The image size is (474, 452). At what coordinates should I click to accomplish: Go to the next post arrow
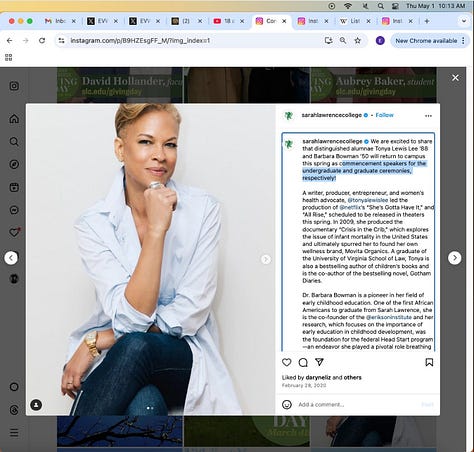click(455, 258)
